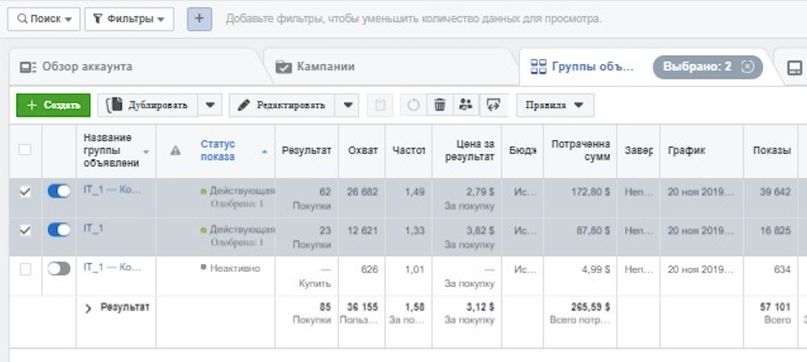The width and height of the screenshot is (807, 362).
Task: Uncheck the first row checkbox with 62 purchases
Action: click(x=25, y=192)
